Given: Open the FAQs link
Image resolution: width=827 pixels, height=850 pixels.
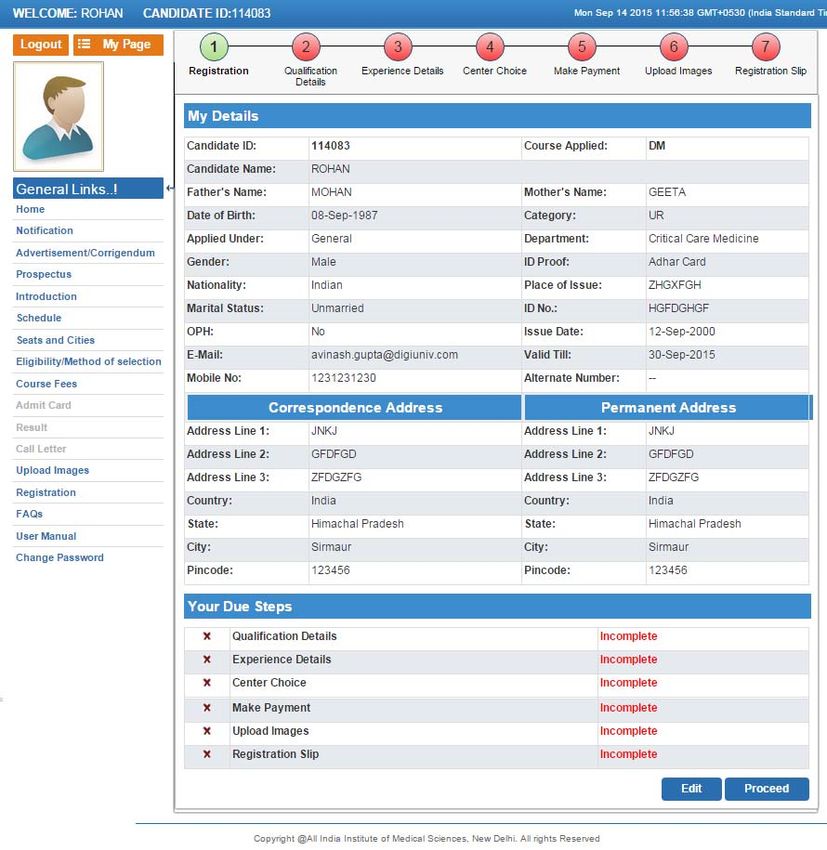Looking at the screenshot, I should pos(29,514).
